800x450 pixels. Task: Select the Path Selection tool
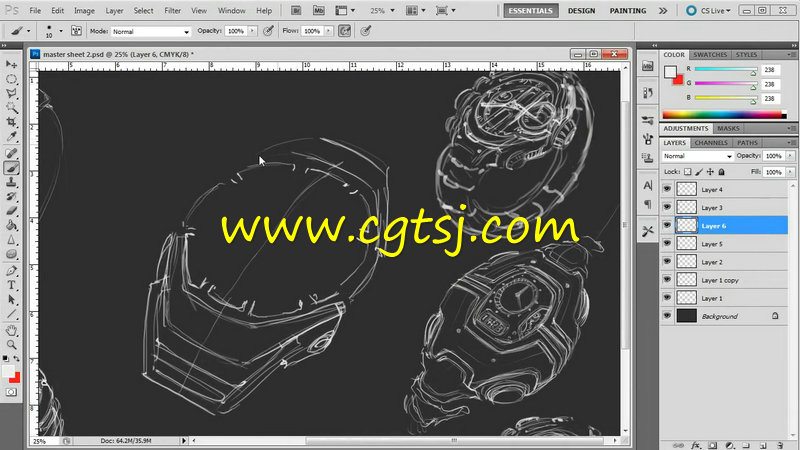(x=11, y=299)
